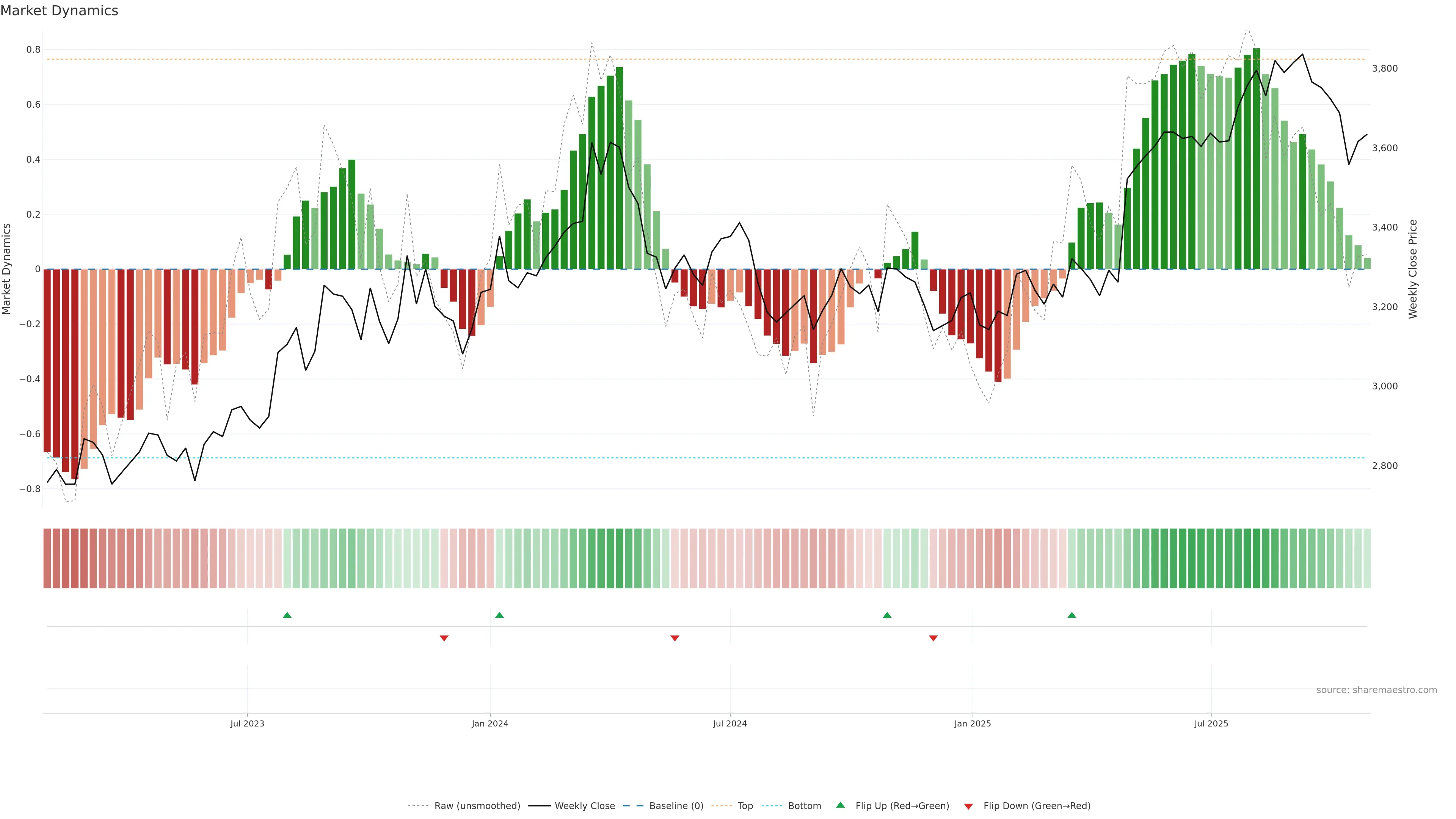The width and height of the screenshot is (1456, 819).
Task: Click the 3,800 weekly close price tick label
Action: point(1385,68)
